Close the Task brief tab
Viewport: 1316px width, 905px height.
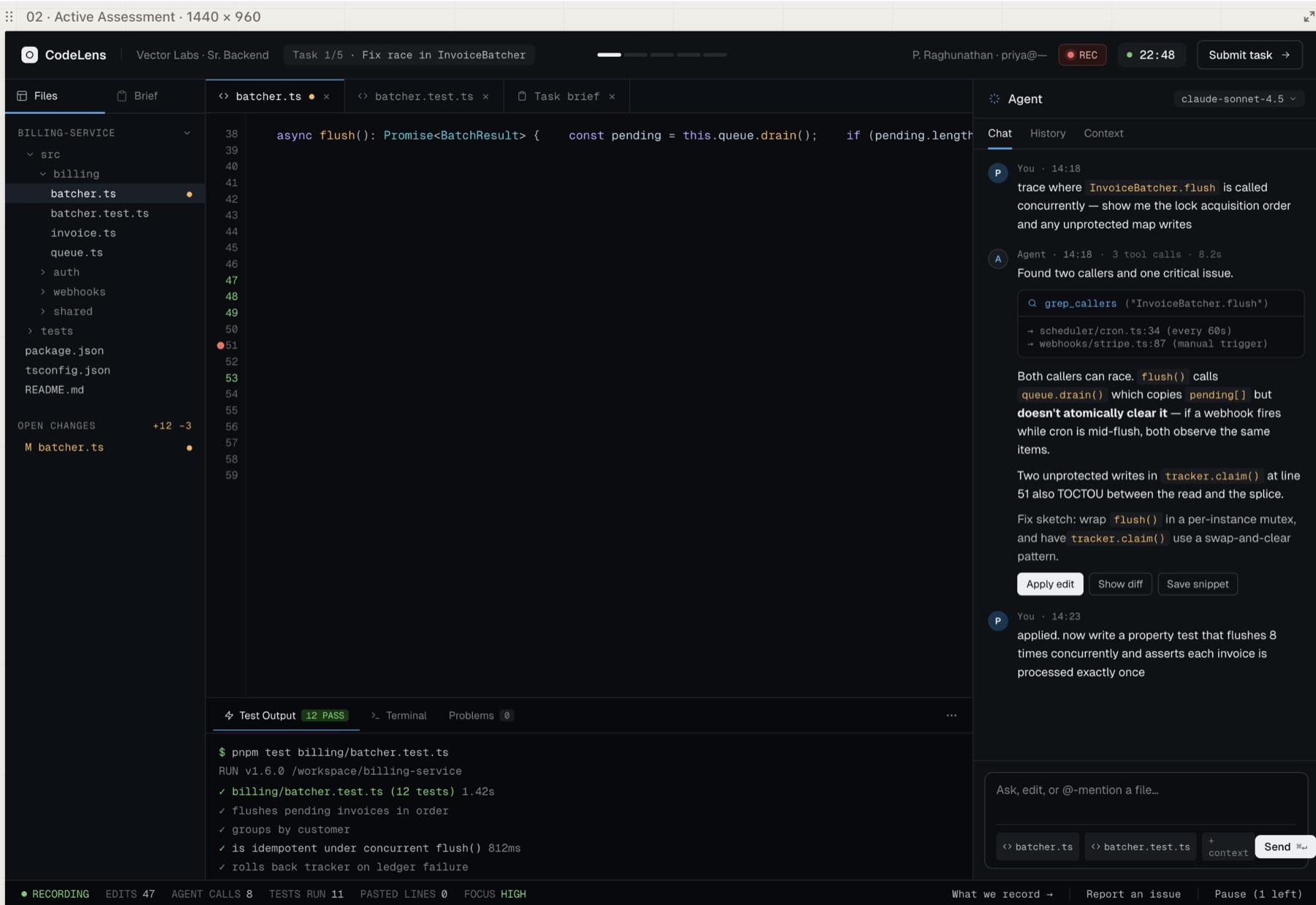[612, 96]
